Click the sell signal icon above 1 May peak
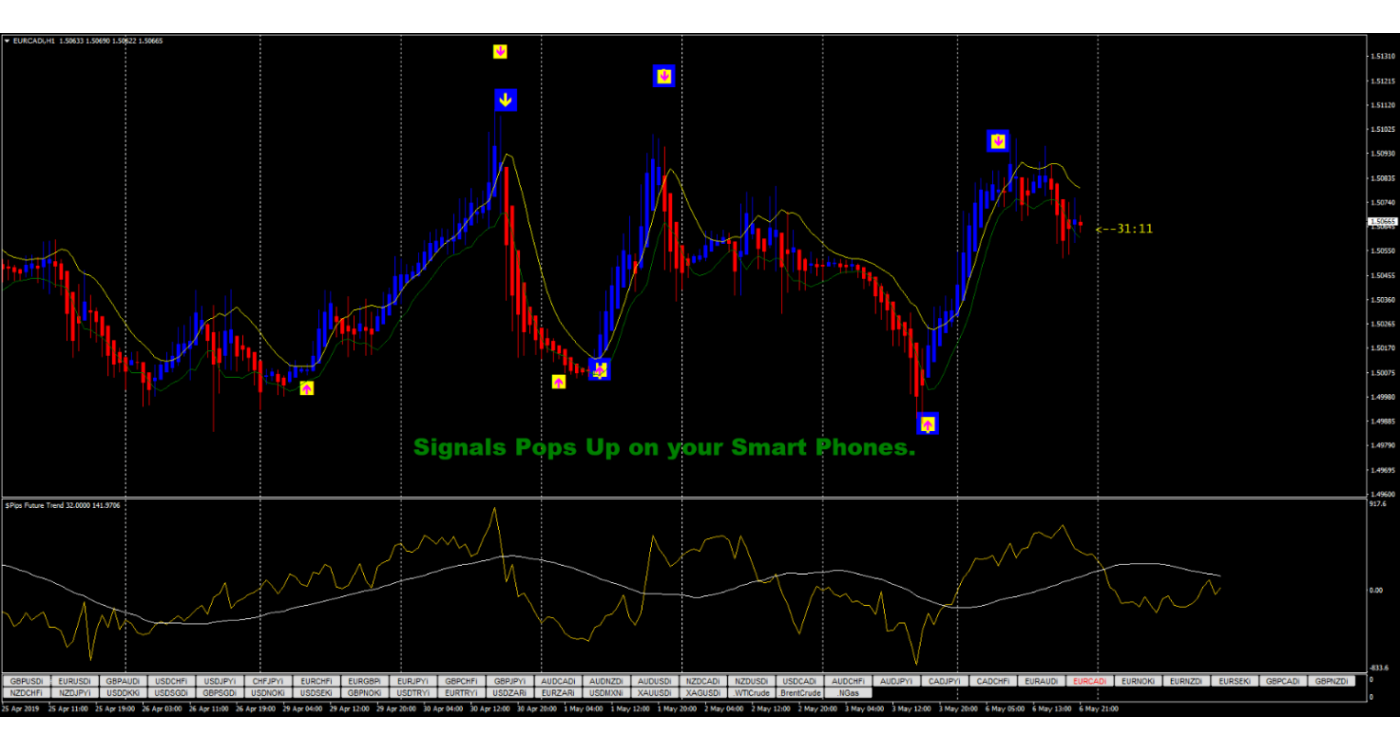Viewport: 1400px width, 750px height. (664, 76)
